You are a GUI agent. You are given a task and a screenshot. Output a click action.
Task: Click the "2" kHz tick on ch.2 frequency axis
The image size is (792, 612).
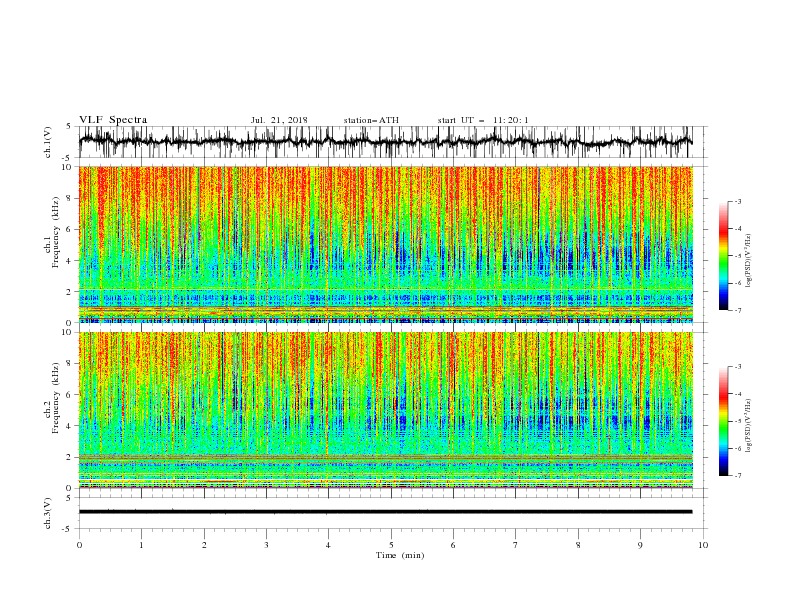69,457
